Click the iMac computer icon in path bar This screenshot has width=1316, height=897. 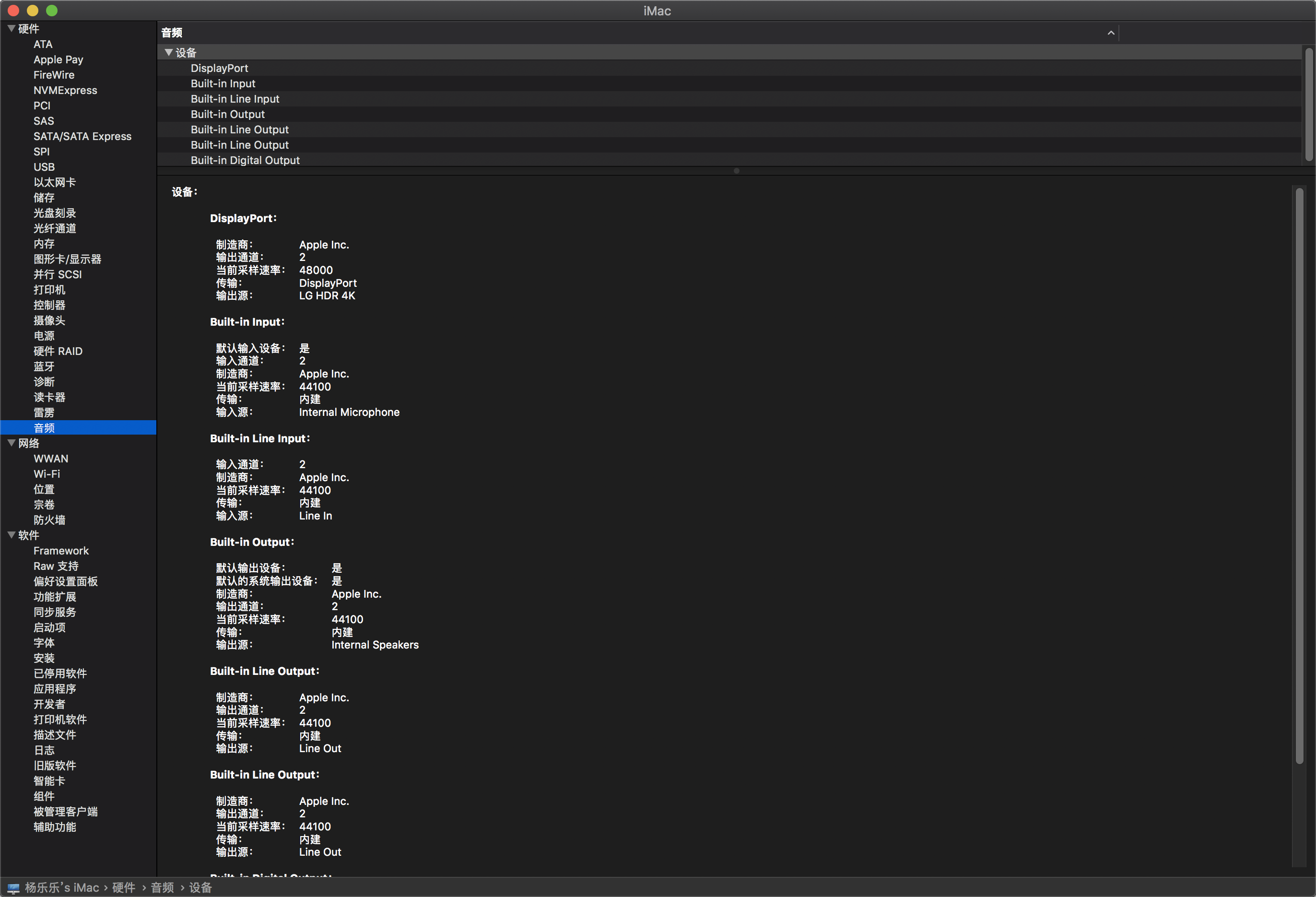click(13, 888)
